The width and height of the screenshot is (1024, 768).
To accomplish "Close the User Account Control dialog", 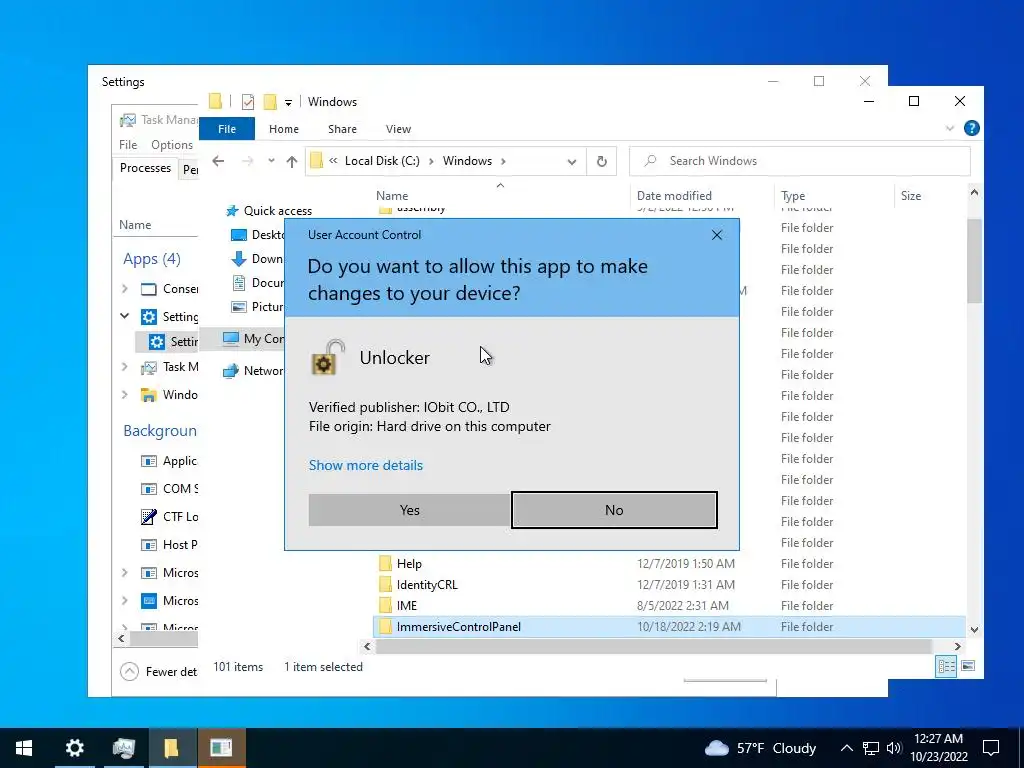I will pos(716,235).
